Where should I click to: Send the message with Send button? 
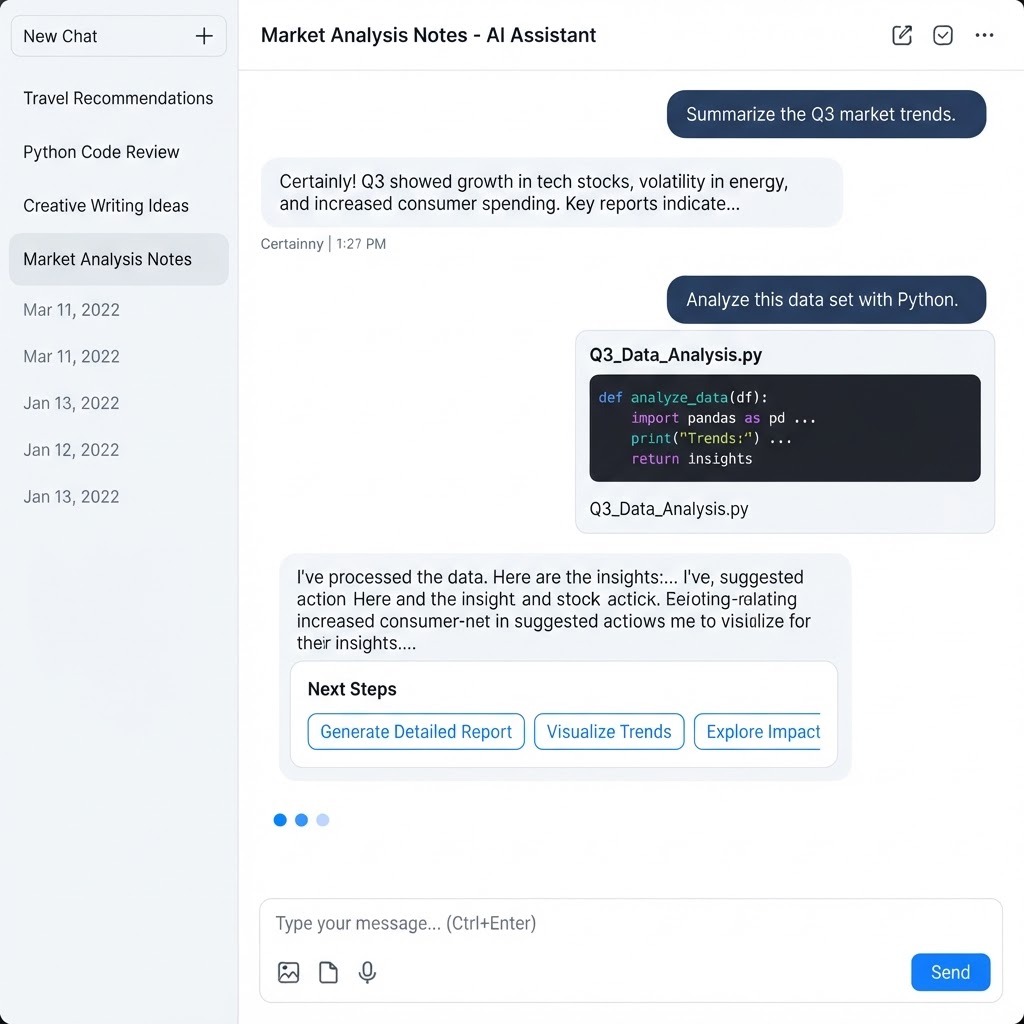tap(950, 972)
